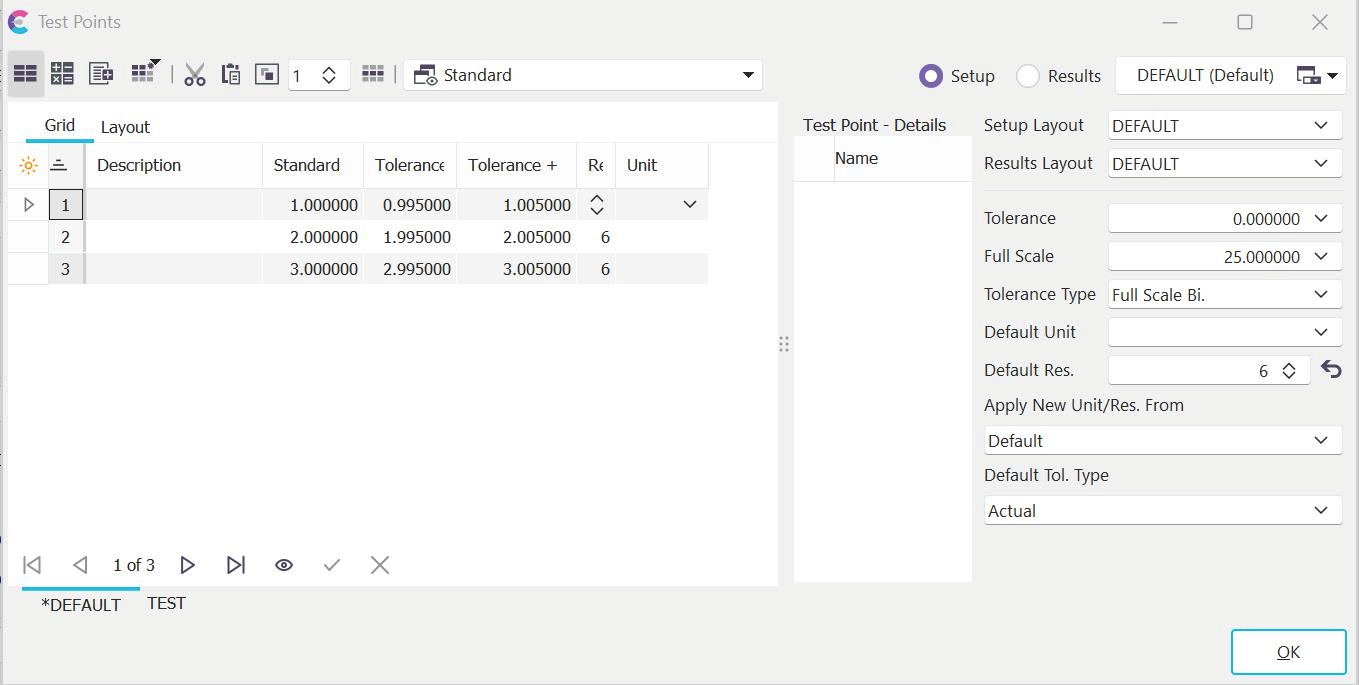
Task: Switch to the Layout tab
Action: point(125,127)
